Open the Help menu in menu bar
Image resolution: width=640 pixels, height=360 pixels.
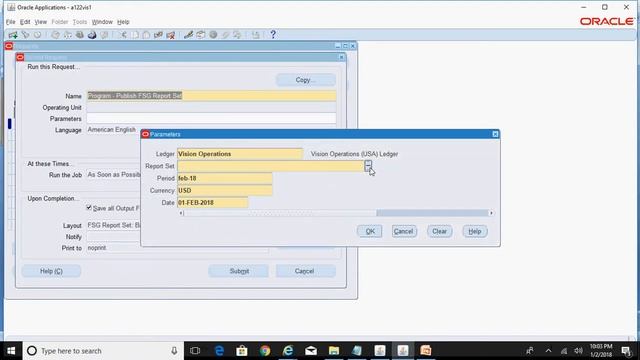coord(123,22)
